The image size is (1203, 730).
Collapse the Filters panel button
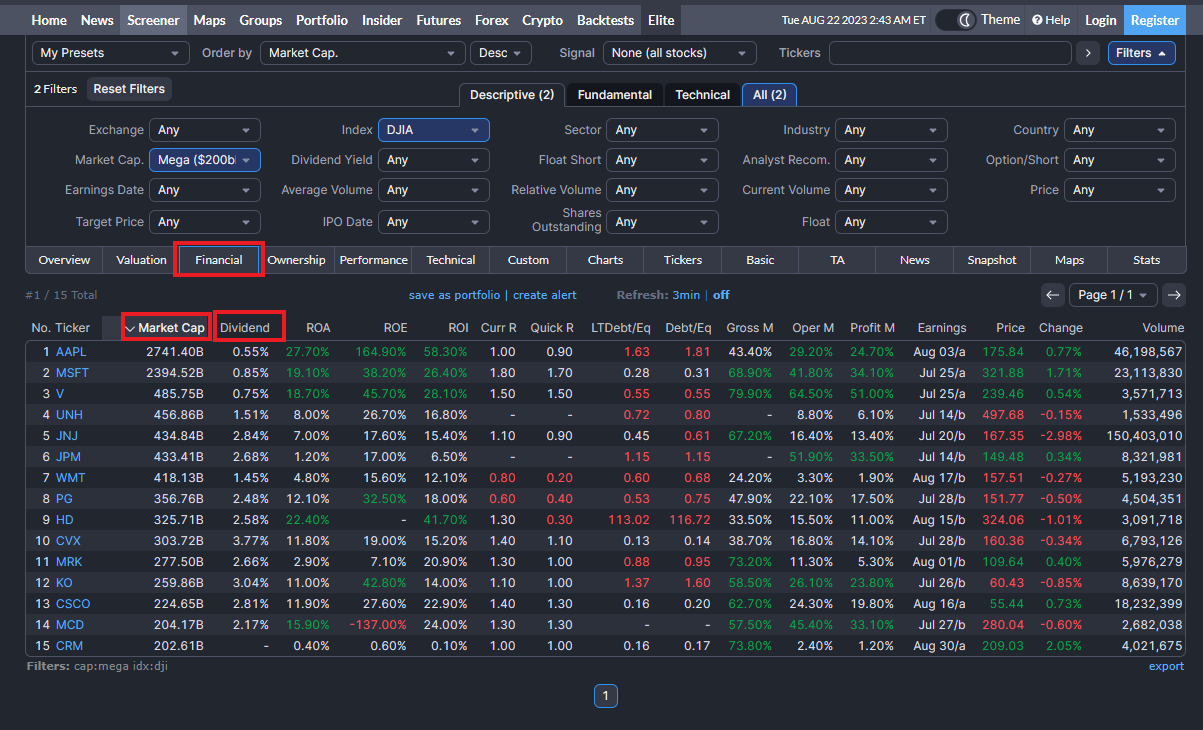tap(1141, 53)
